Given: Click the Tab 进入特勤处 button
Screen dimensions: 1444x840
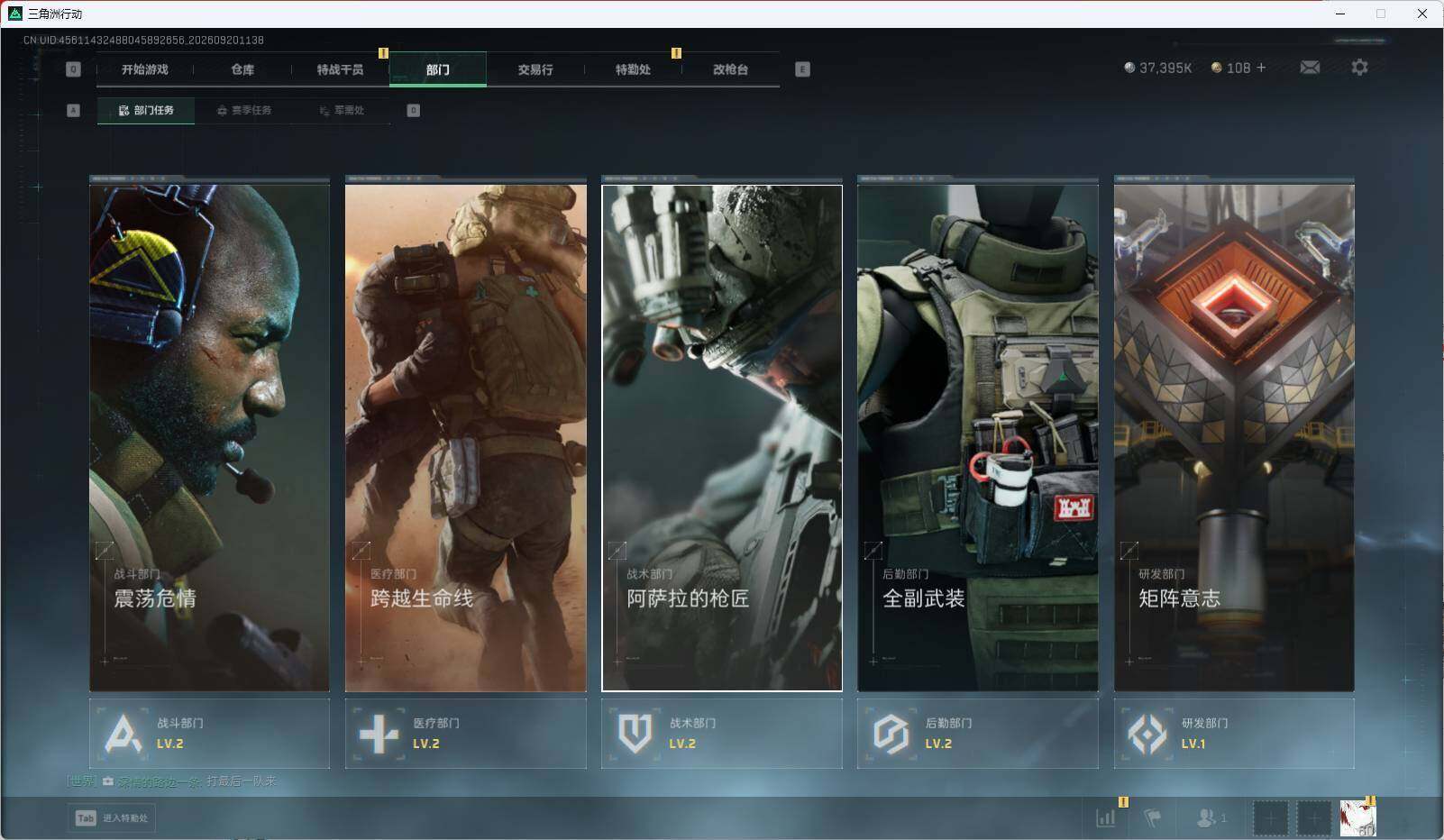Looking at the screenshot, I should (112, 817).
